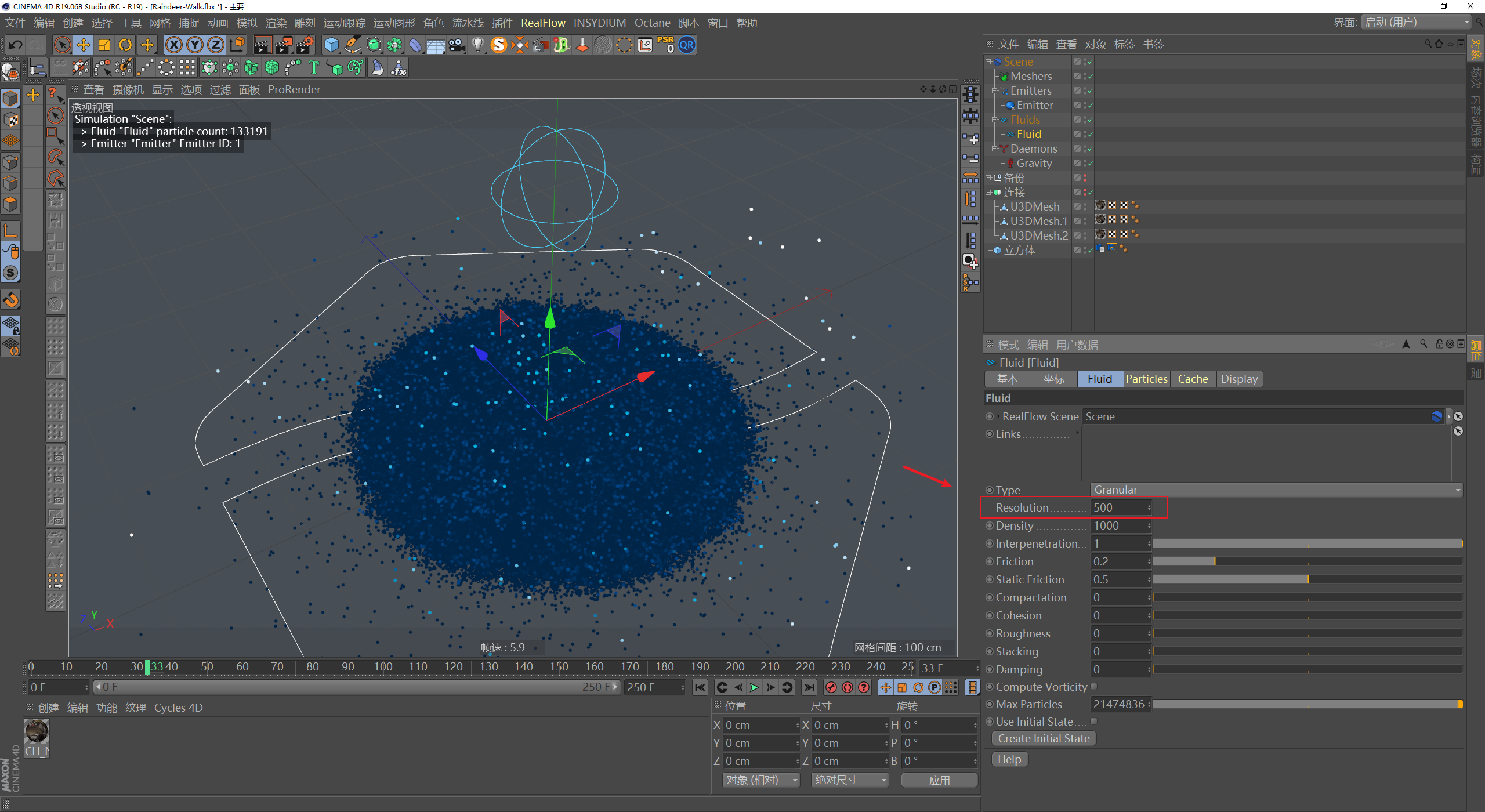The height and width of the screenshot is (812, 1485).
Task: Collapse the Fluids group in object tree
Action: [x=994, y=120]
